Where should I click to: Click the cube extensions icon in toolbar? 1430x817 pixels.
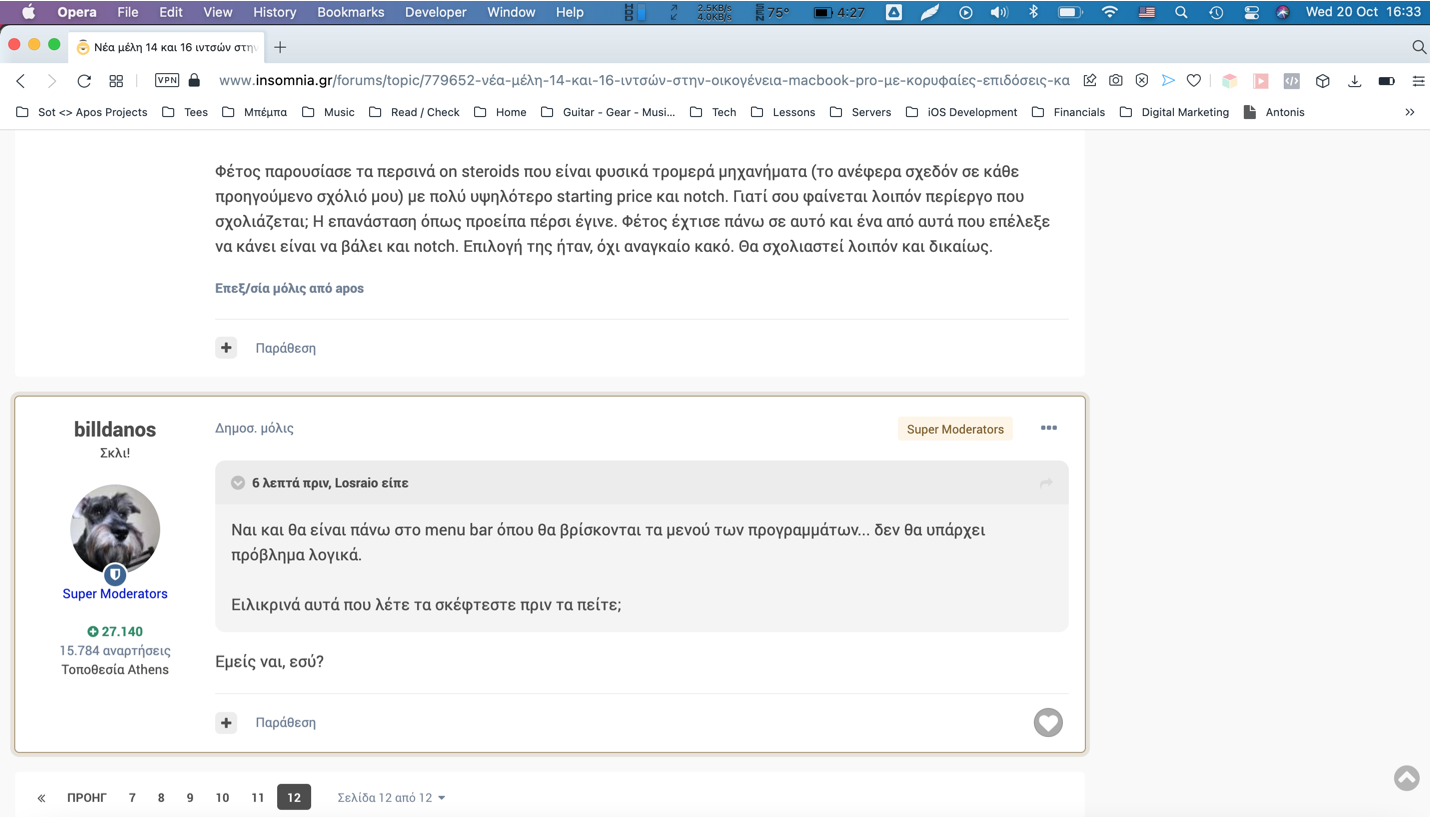tap(1323, 81)
